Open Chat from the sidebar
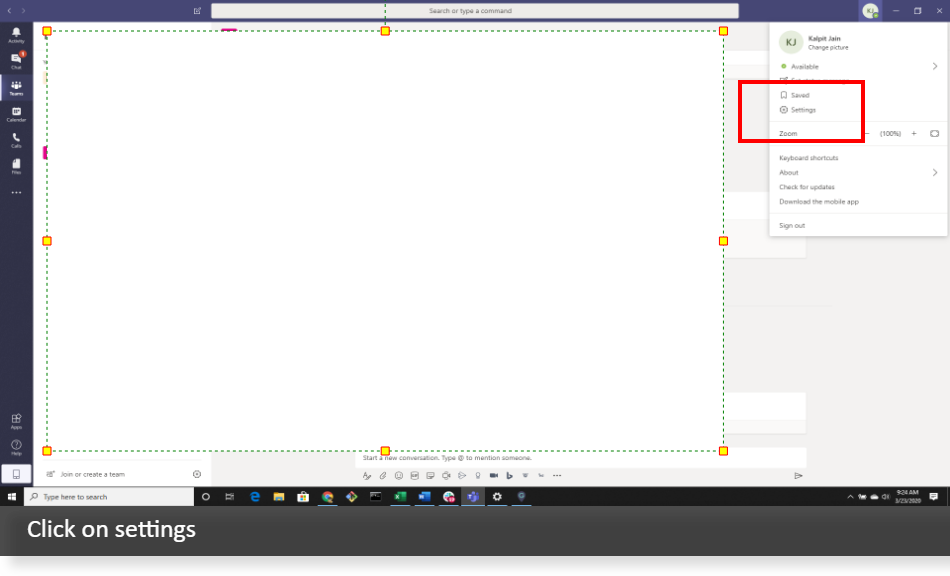The height and width of the screenshot is (576, 950). (15, 62)
